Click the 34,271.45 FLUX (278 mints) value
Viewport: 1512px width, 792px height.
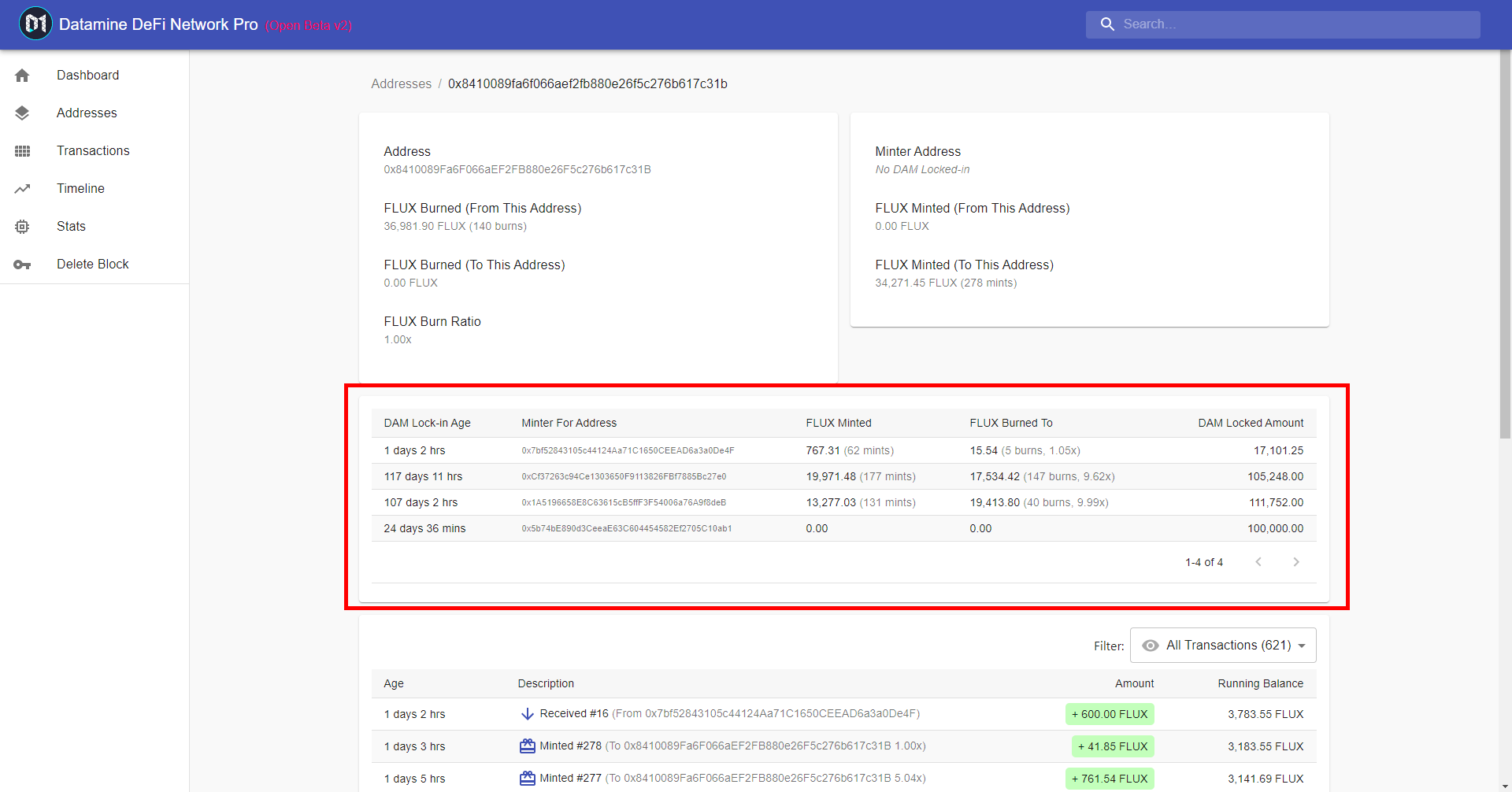tap(946, 283)
